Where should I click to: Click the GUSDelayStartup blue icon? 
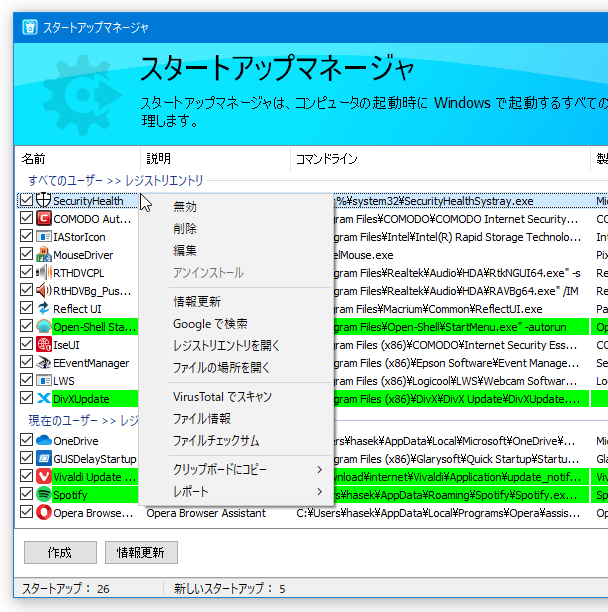pos(43,458)
